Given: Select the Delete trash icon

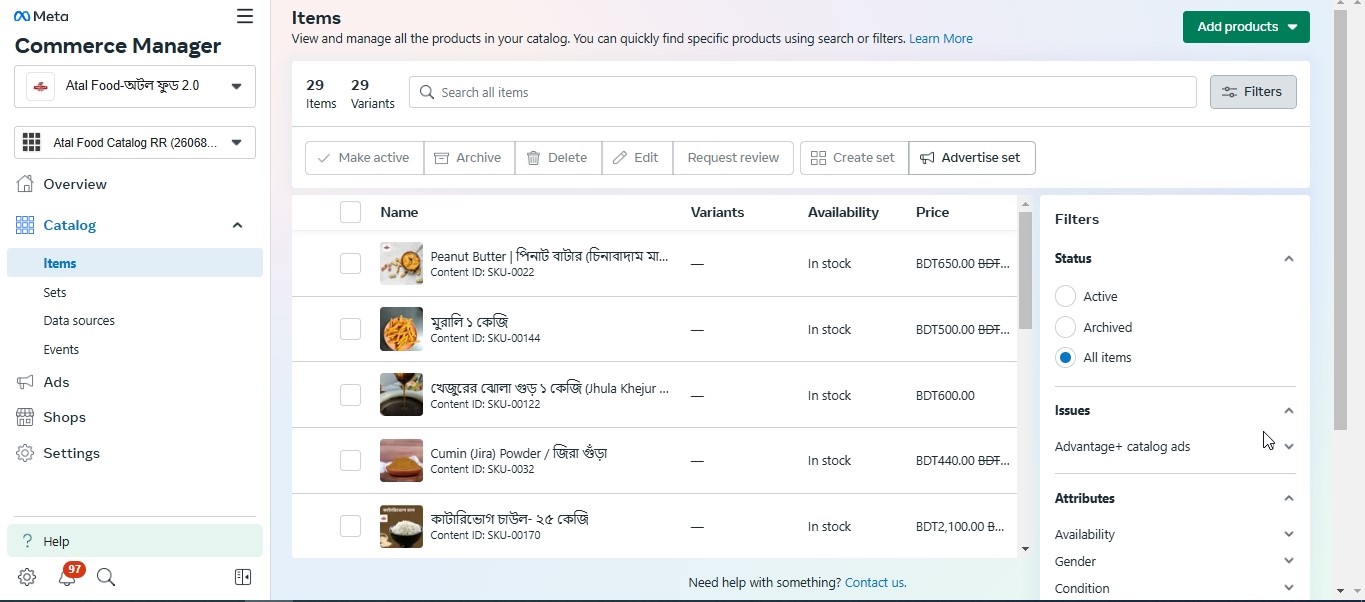Looking at the screenshot, I should pyautogui.click(x=534, y=157).
